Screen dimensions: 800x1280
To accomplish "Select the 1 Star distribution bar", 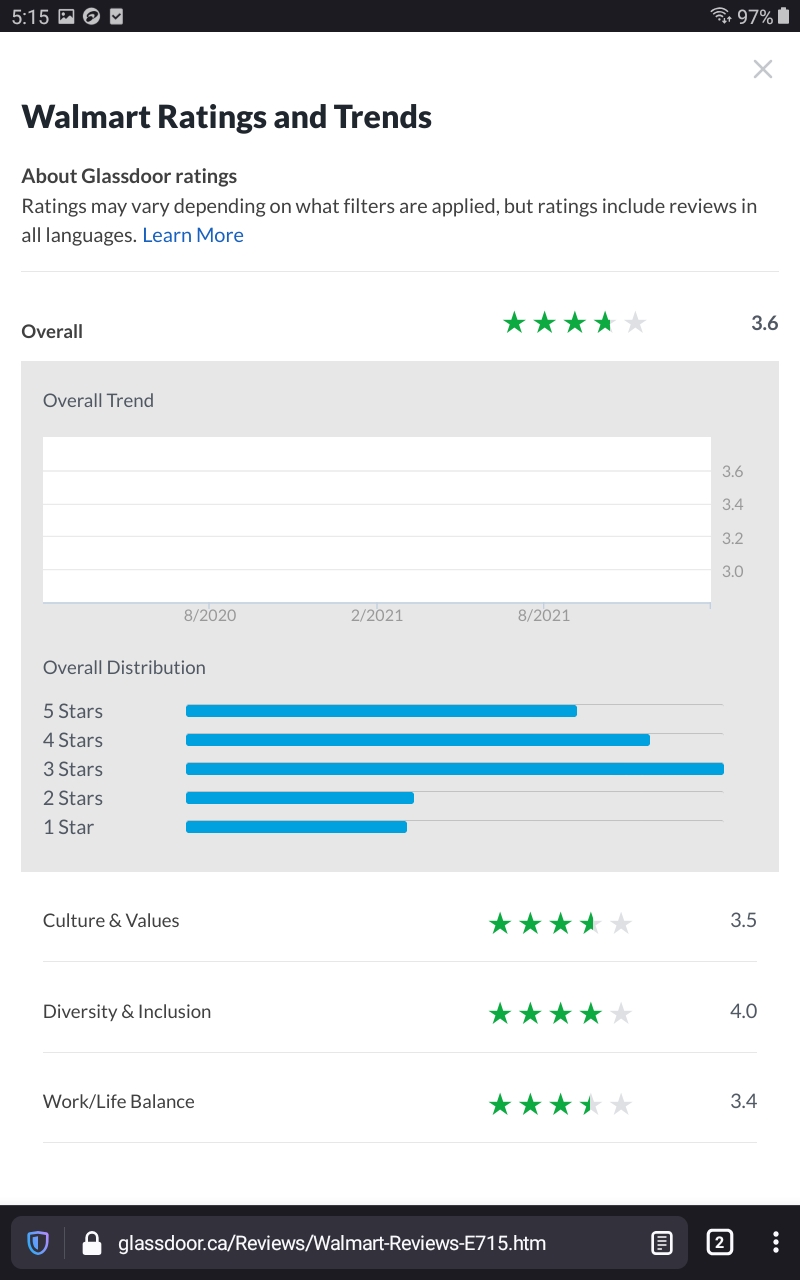I will coord(296,827).
